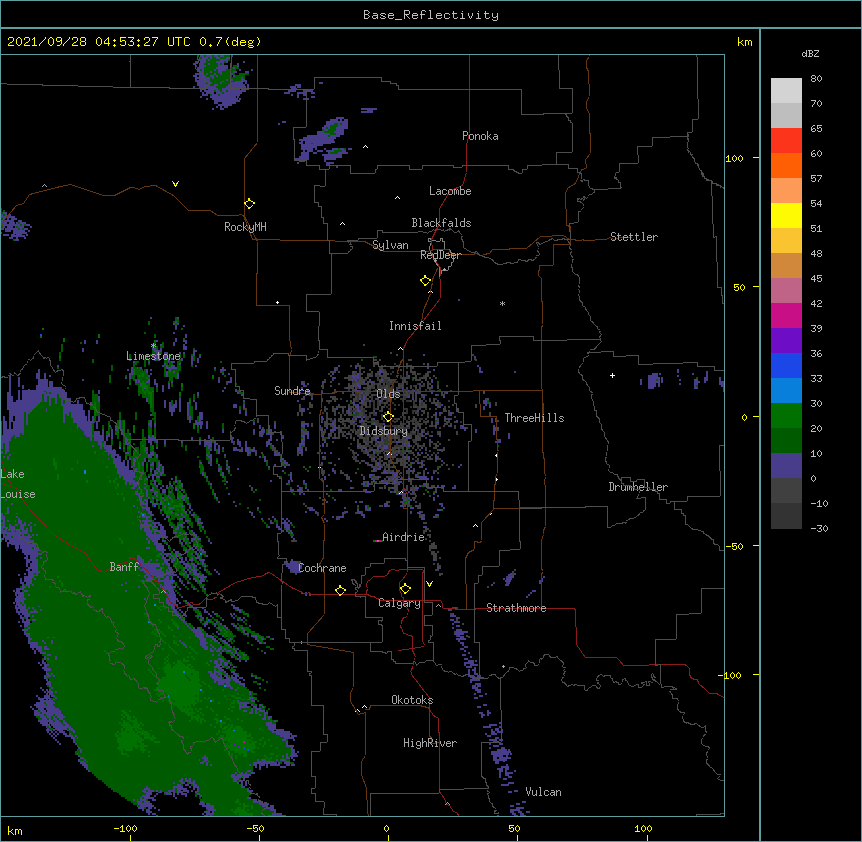Click the Banff label
Viewport: 862px width, 842px height.
pyautogui.click(x=124, y=567)
